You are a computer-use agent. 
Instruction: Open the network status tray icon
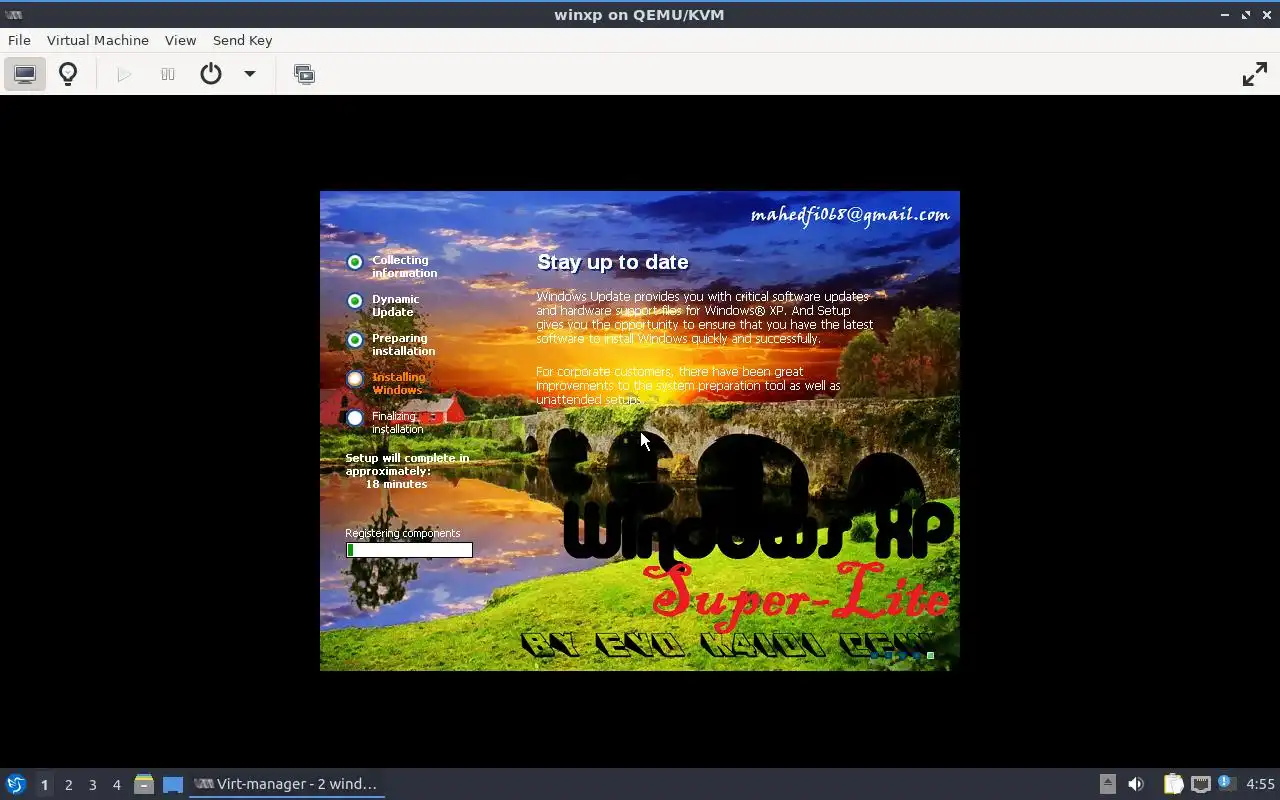coord(1201,784)
